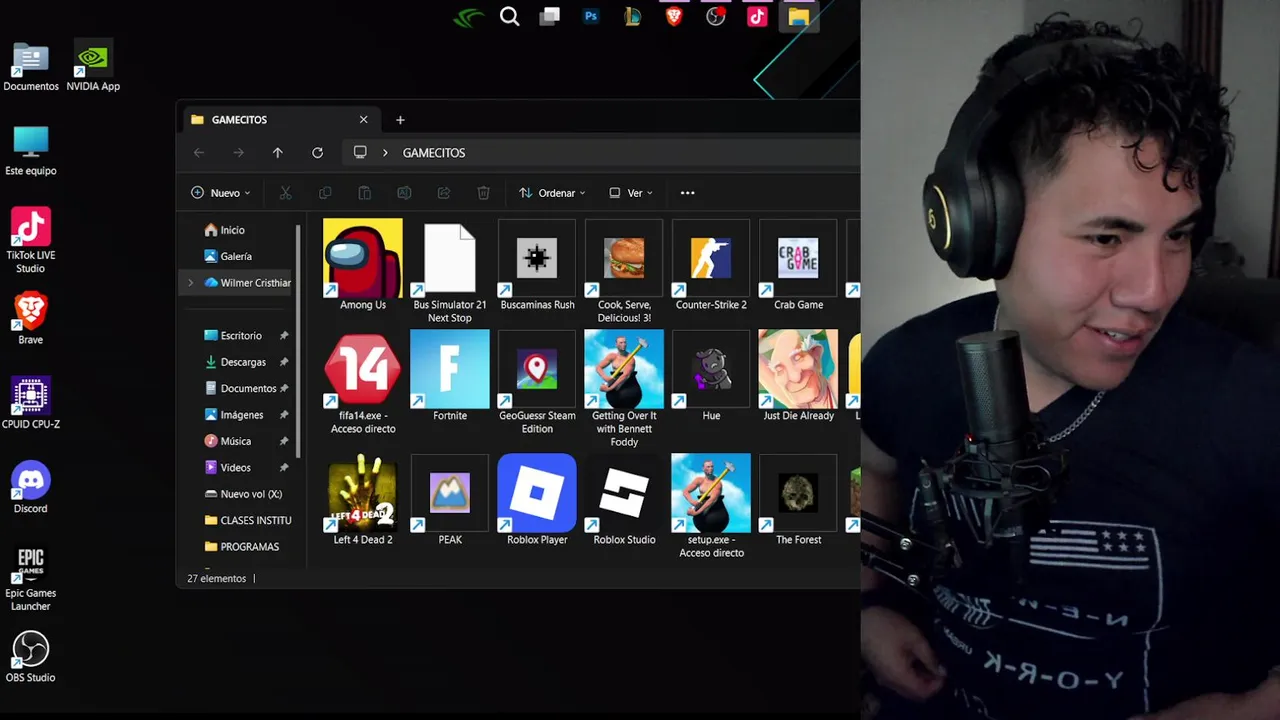Select the Roblox Studio shortcut
This screenshot has height=720, width=1280.
click(624, 500)
